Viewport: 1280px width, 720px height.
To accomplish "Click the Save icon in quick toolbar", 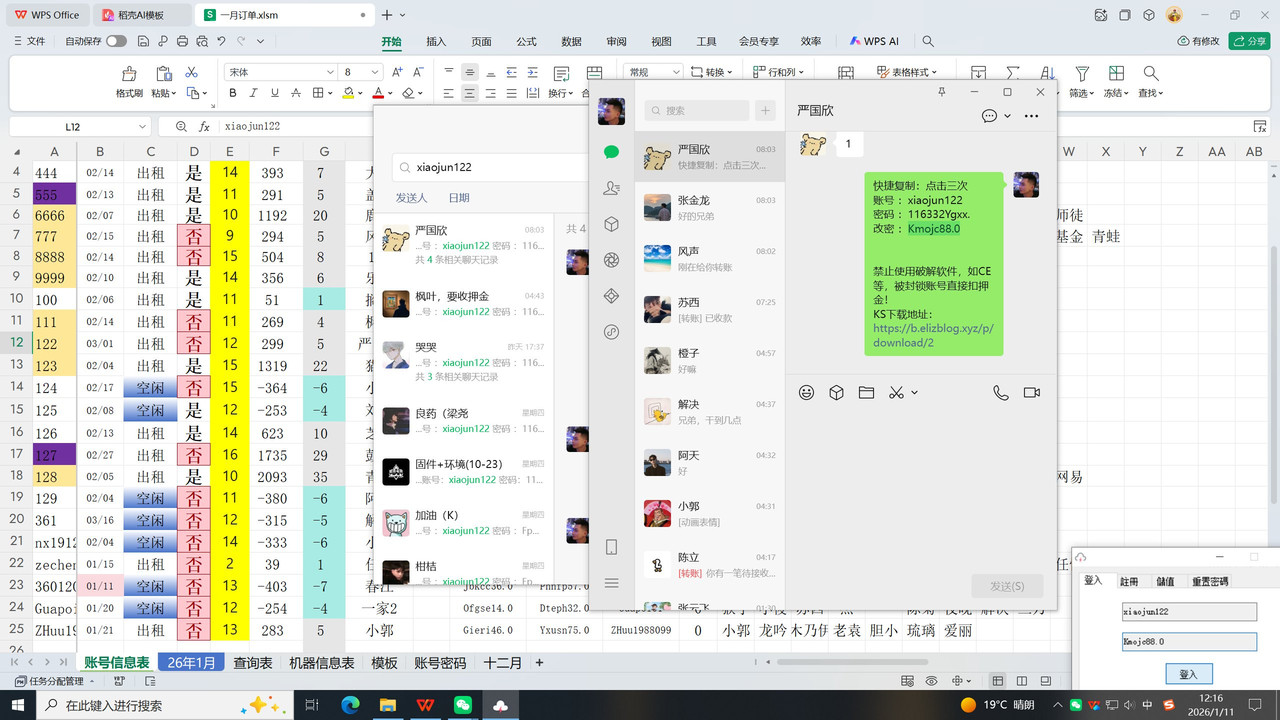I will pyautogui.click(x=144, y=41).
